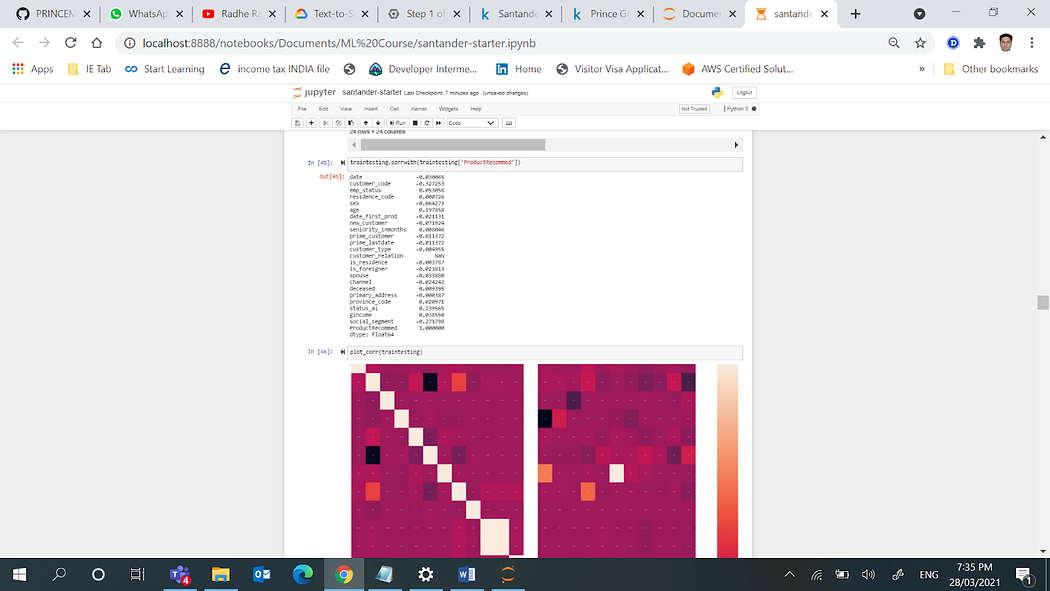The height and width of the screenshot is (591, 1050).
Task: Click the Jupyter logo
Action: (x=314, y=92)
